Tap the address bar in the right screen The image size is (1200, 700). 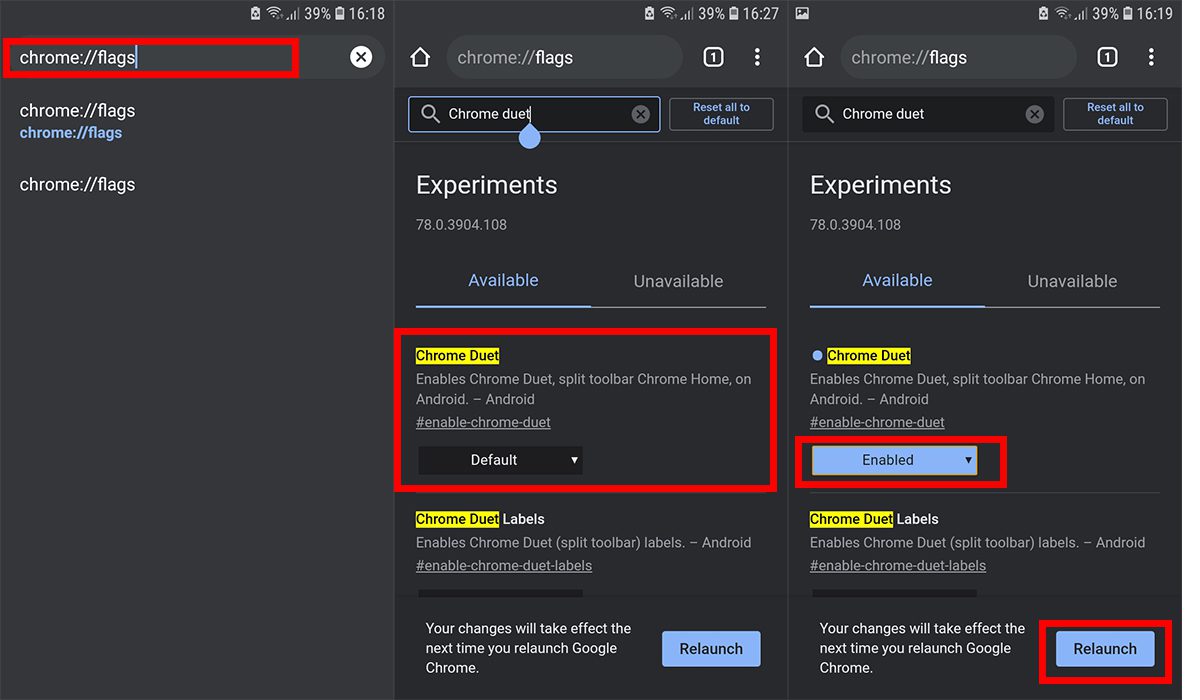pyautogui.click(x=958, y=57)
